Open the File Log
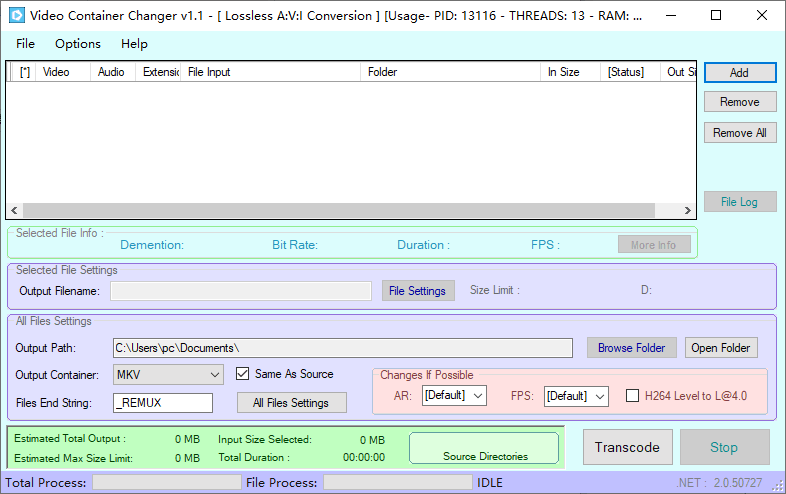This screenshot has width=786, height=494. pos(740,202)
